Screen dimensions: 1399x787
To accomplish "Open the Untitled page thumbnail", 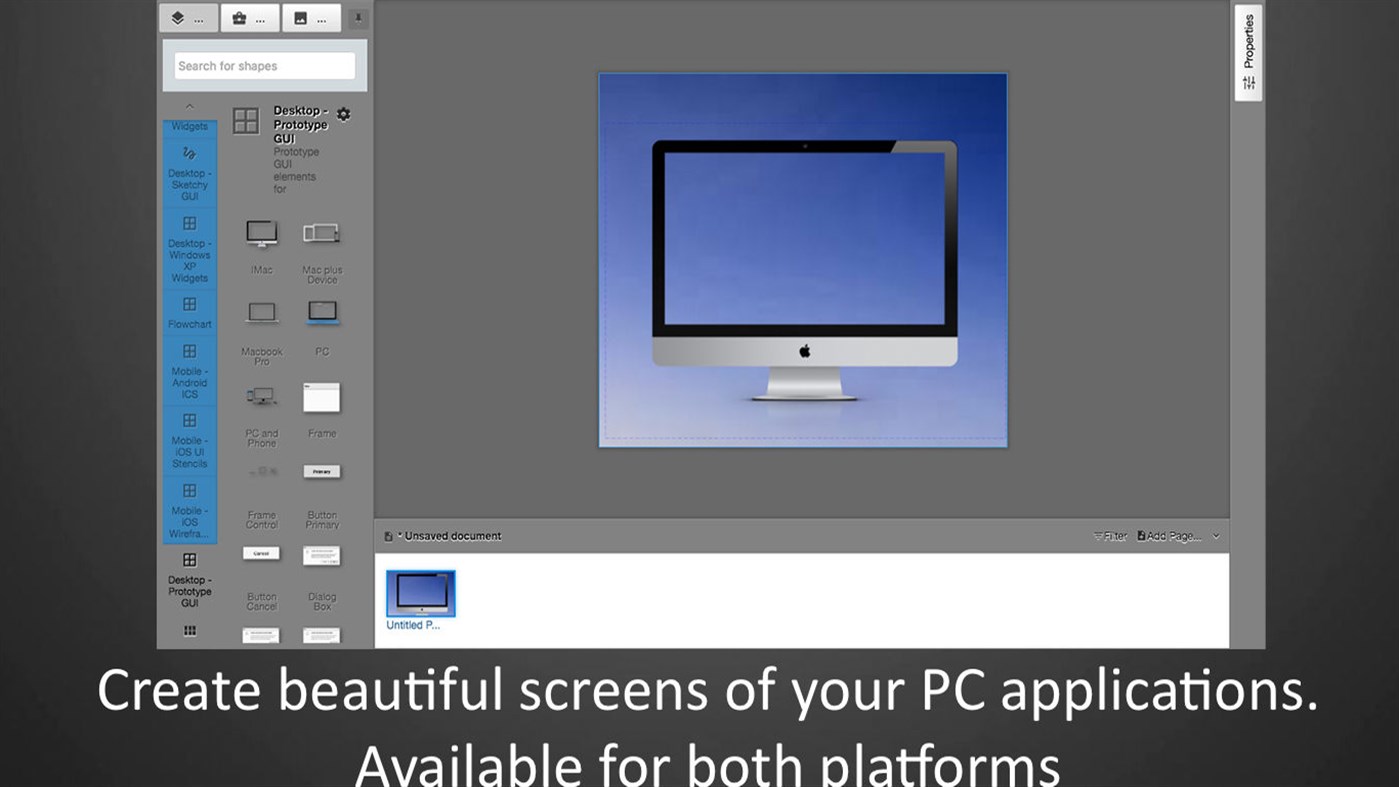I will coord(420,591).
